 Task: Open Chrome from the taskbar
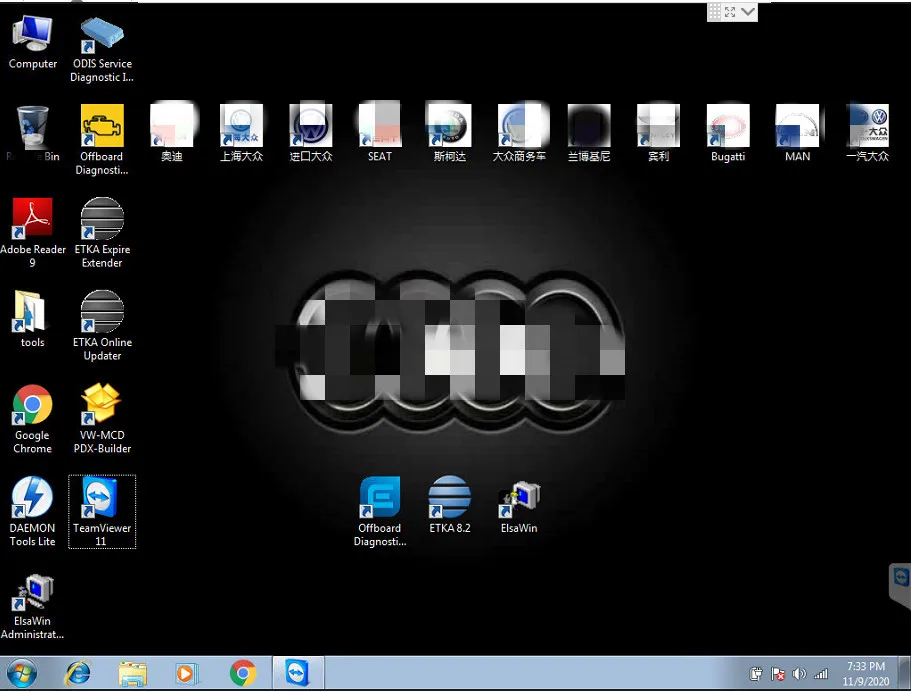click(242, 673)
